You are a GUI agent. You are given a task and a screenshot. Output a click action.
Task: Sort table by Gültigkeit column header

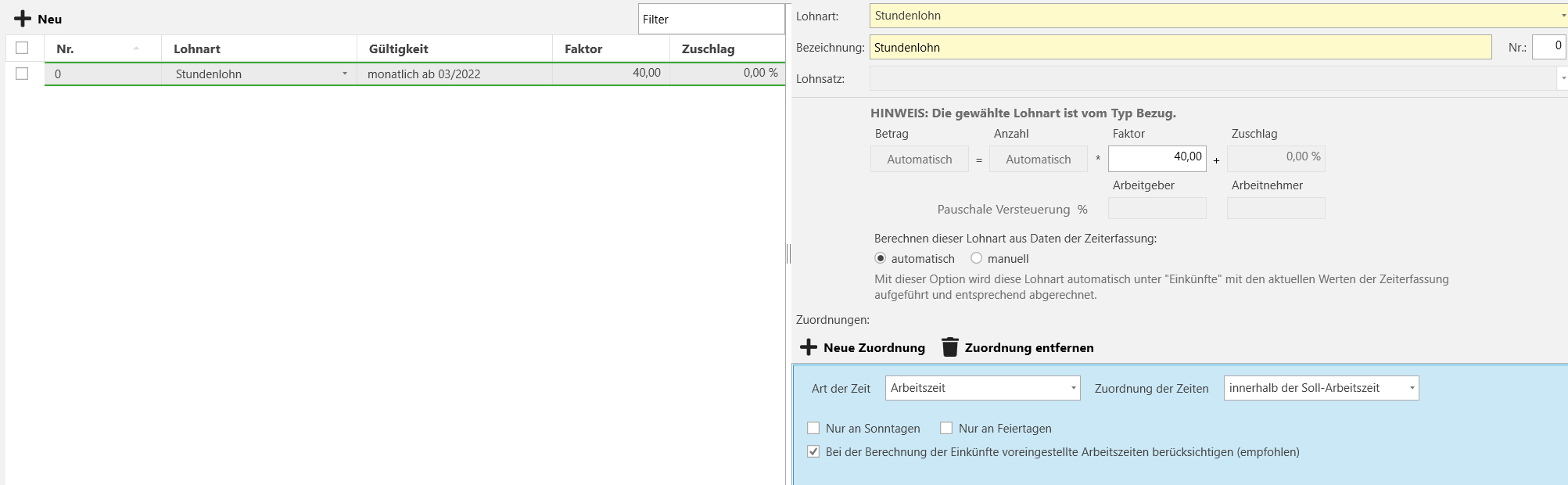pos(399,48)
